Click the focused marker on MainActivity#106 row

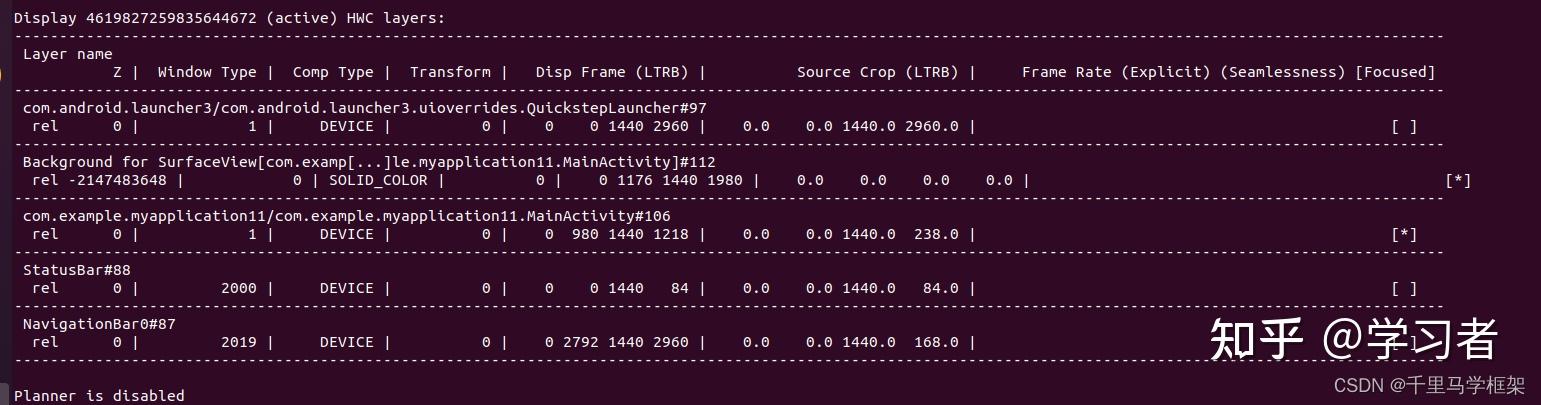click(1404, 234)
